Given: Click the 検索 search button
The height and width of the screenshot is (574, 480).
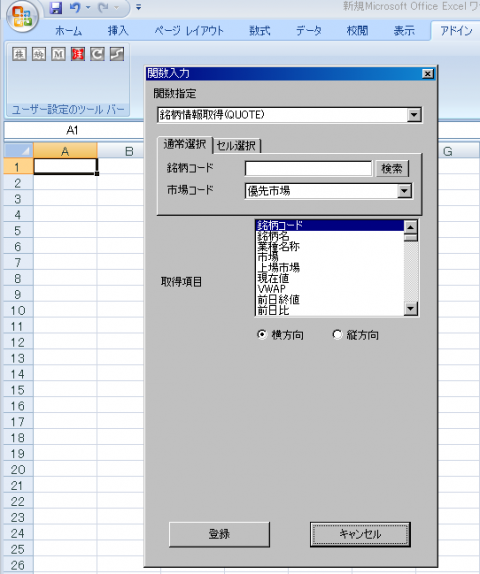Looking at the screenshot, I should (392, 169).
